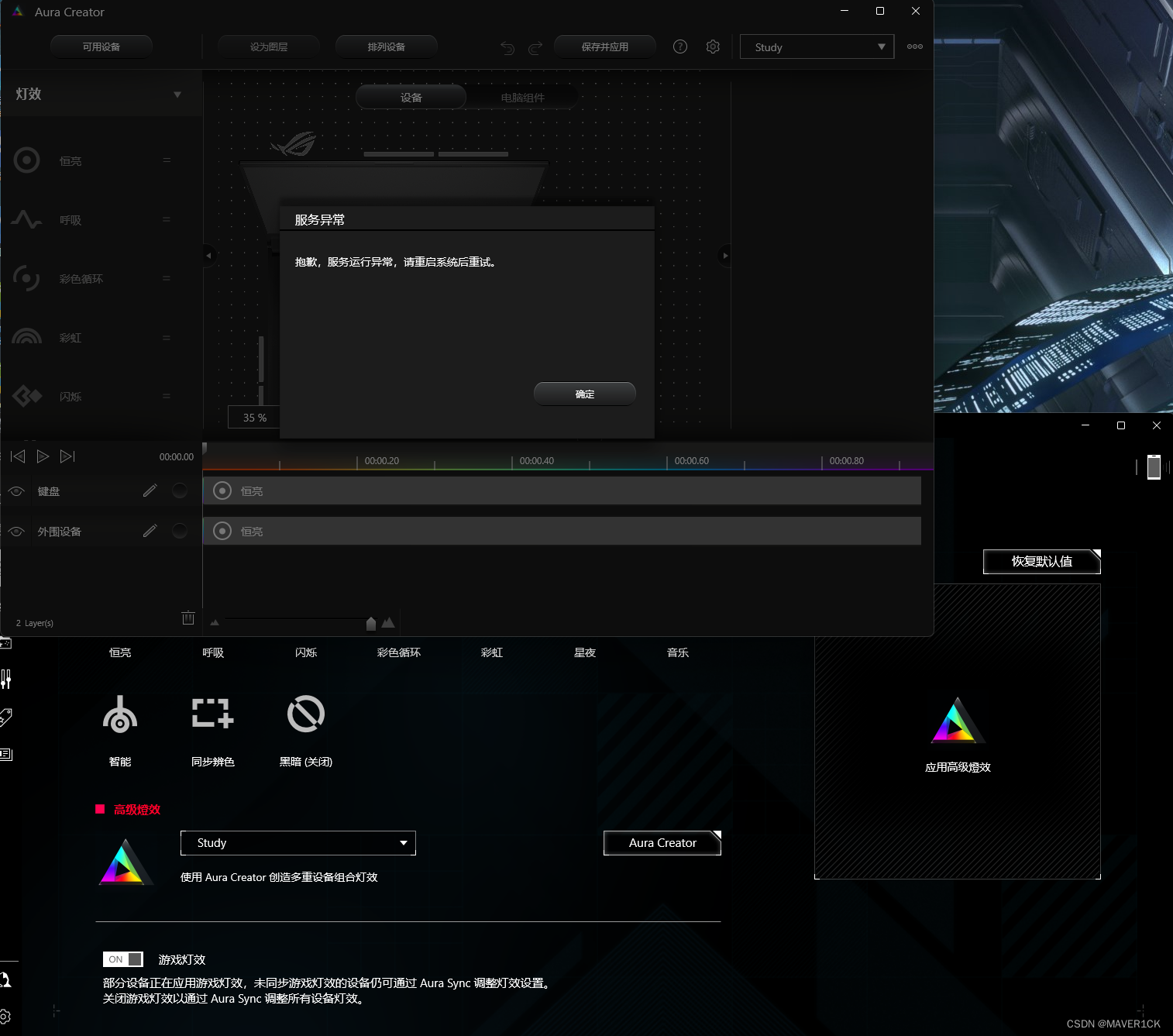Select the 恒亮 static effect icon in 灯效 list
The width and height of the screenshot is (1173, 1036).
[x=26, y=160]
